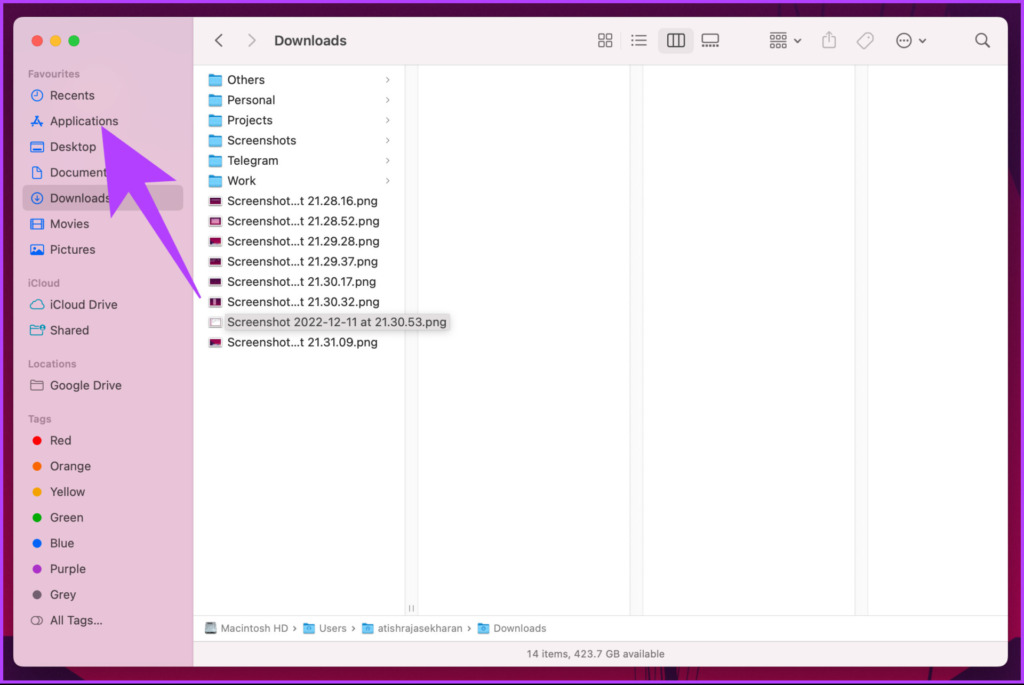The image size is (1024, 685).
Task: Open the More actions ellipsis menu
Action: [910, 40]
